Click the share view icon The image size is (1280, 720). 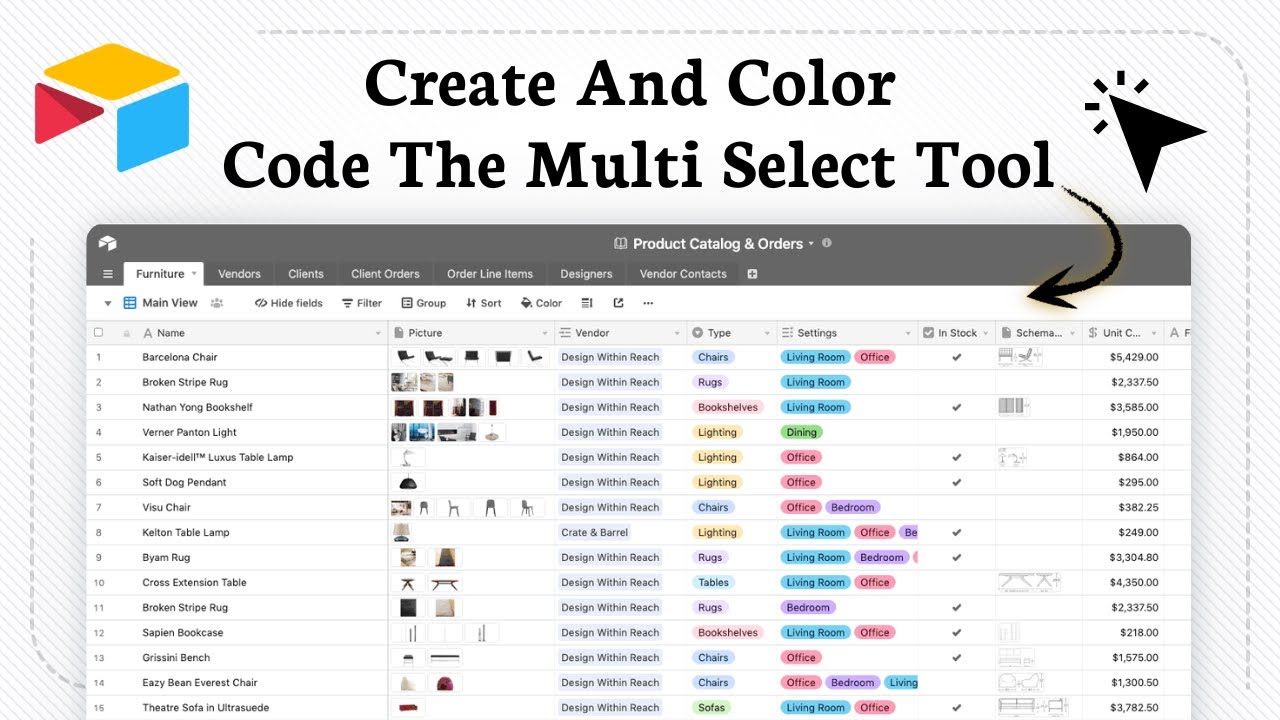[x=618, y=303]
